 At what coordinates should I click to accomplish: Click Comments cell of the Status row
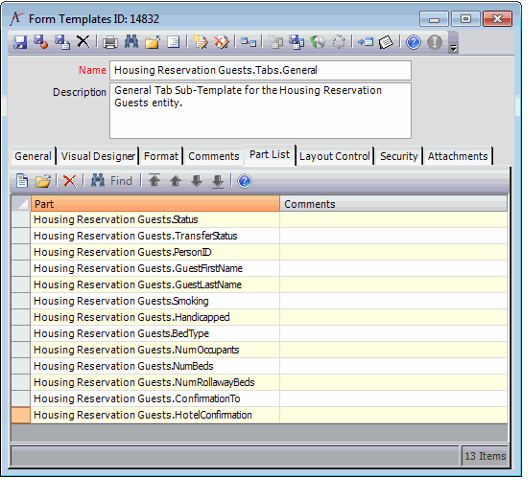click(393, 220)
